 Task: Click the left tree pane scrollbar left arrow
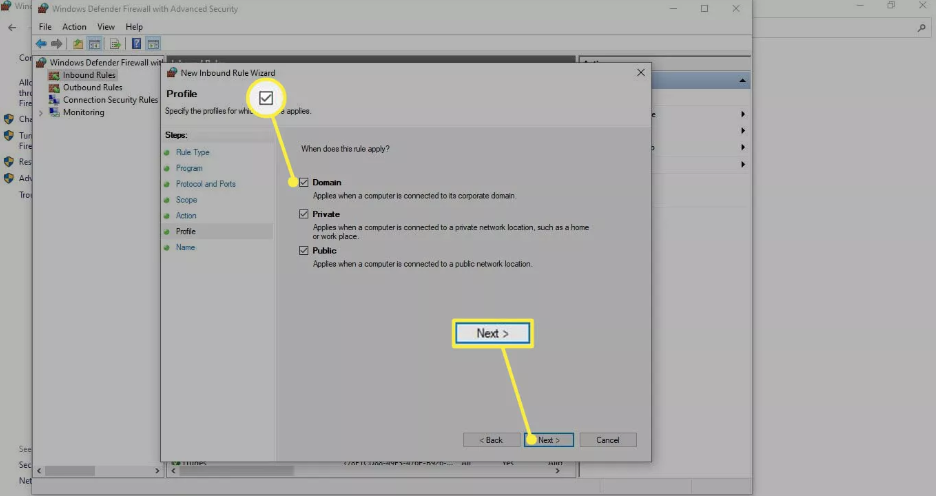(39, 471)
